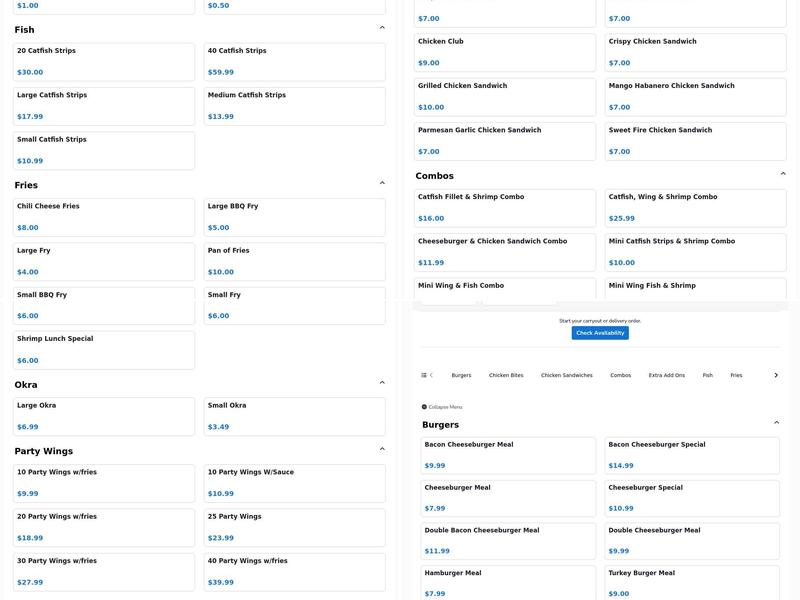Image resolution: width=800 pixels, height=600 pixels.
Task: Add the Large Okra item
Action: click(104, 416)
